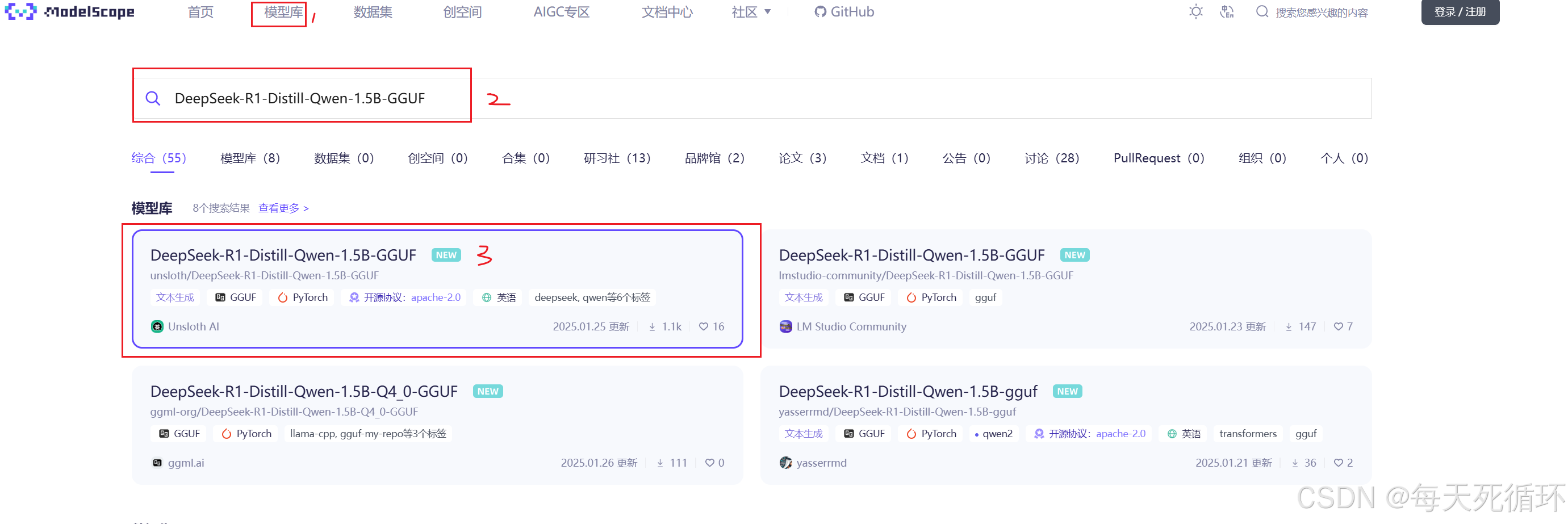This screenshot has width=1568, height=524.
Task: Click 英语 language tag on unsloth card
Action: [499, 297]
